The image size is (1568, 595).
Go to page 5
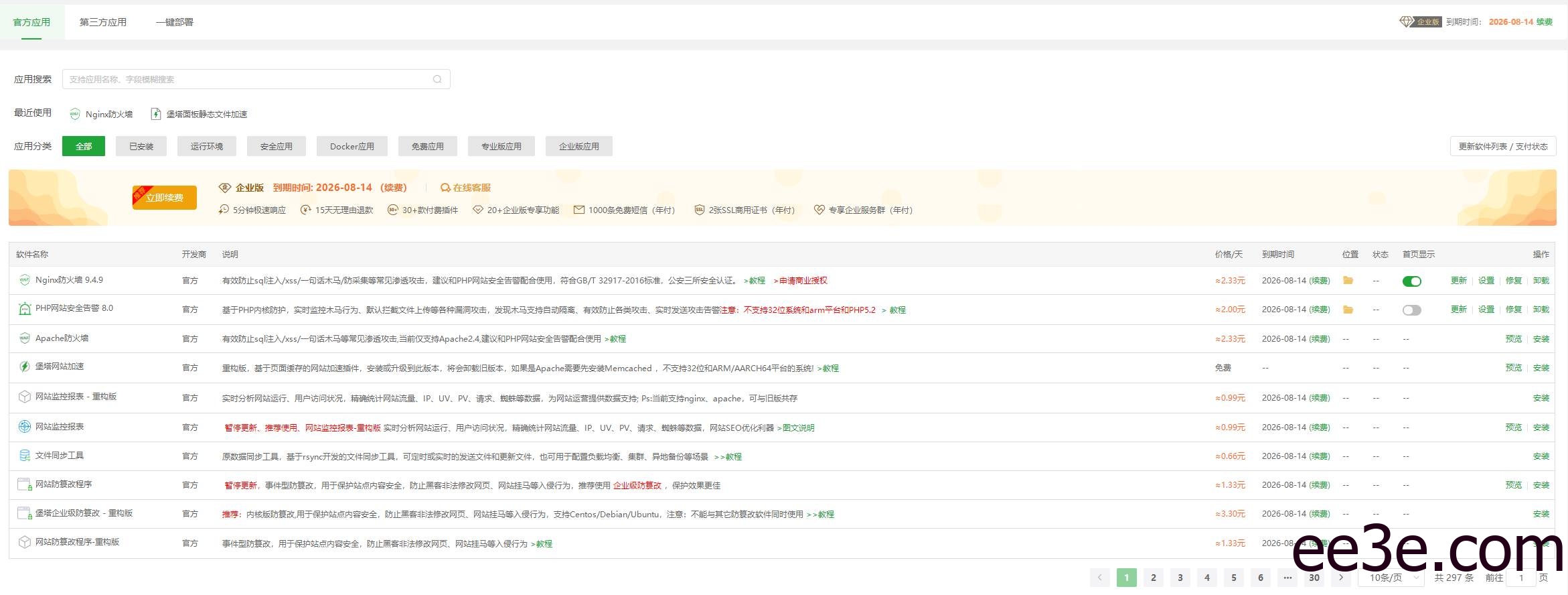[x=1234, y=578]
